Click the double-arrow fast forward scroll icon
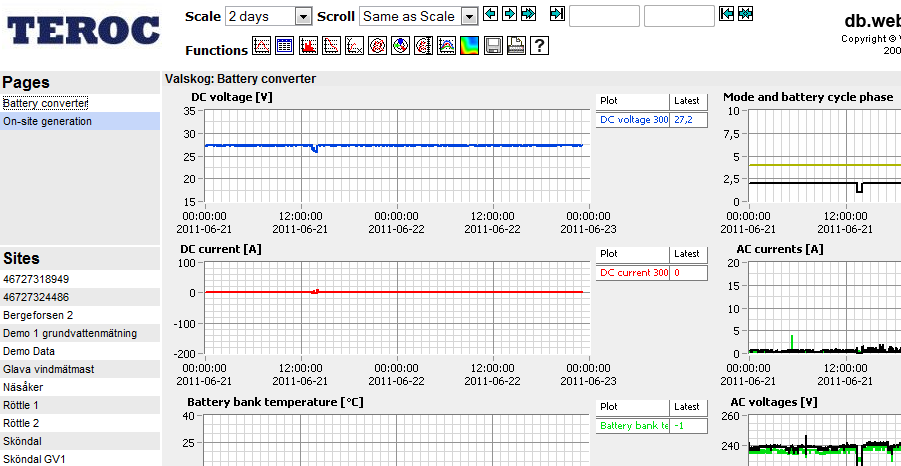This screenshot has width=901, height=466. (529, 13)
